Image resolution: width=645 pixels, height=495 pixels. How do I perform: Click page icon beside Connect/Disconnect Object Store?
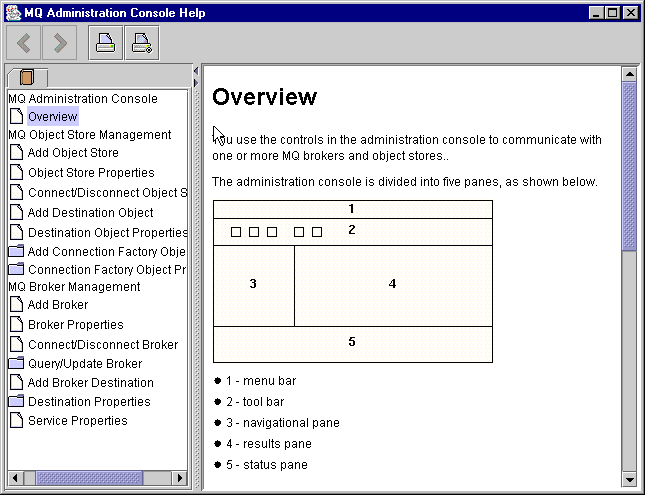click(16, 192)
